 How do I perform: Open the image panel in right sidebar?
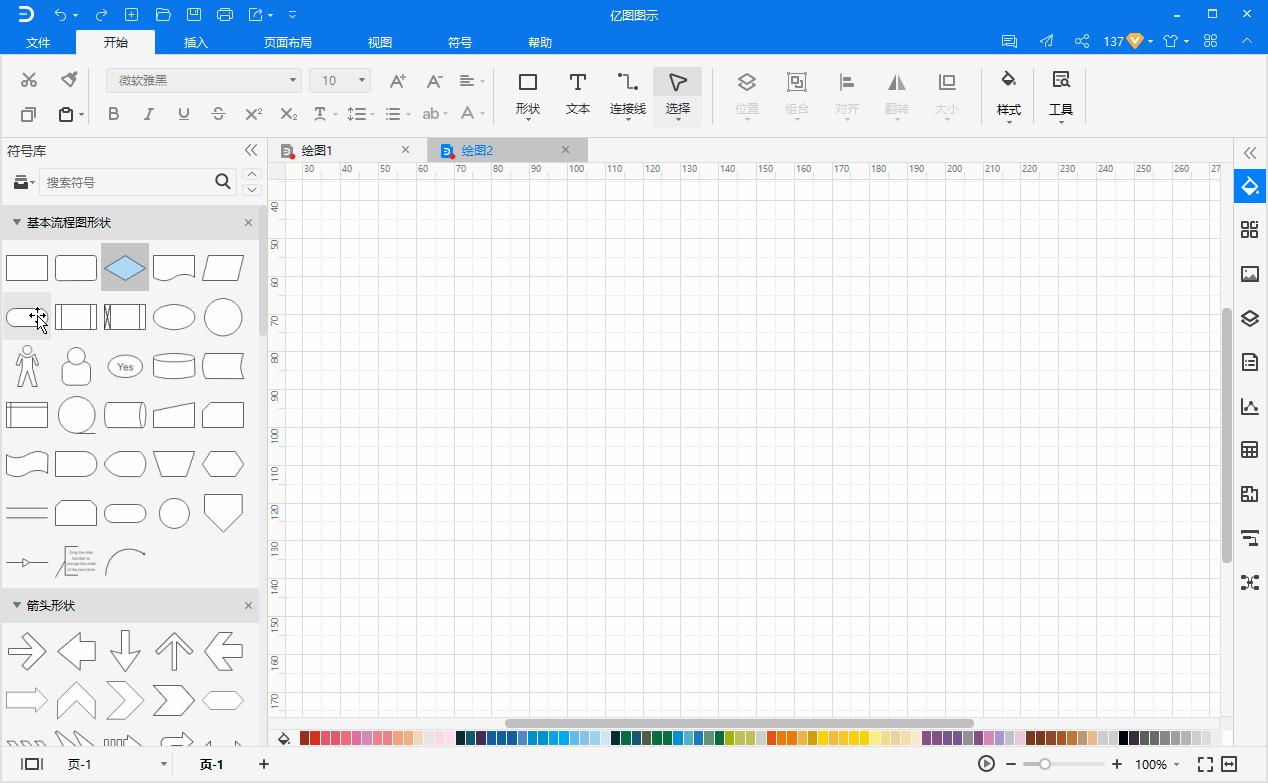click(x=1249, y=274)
